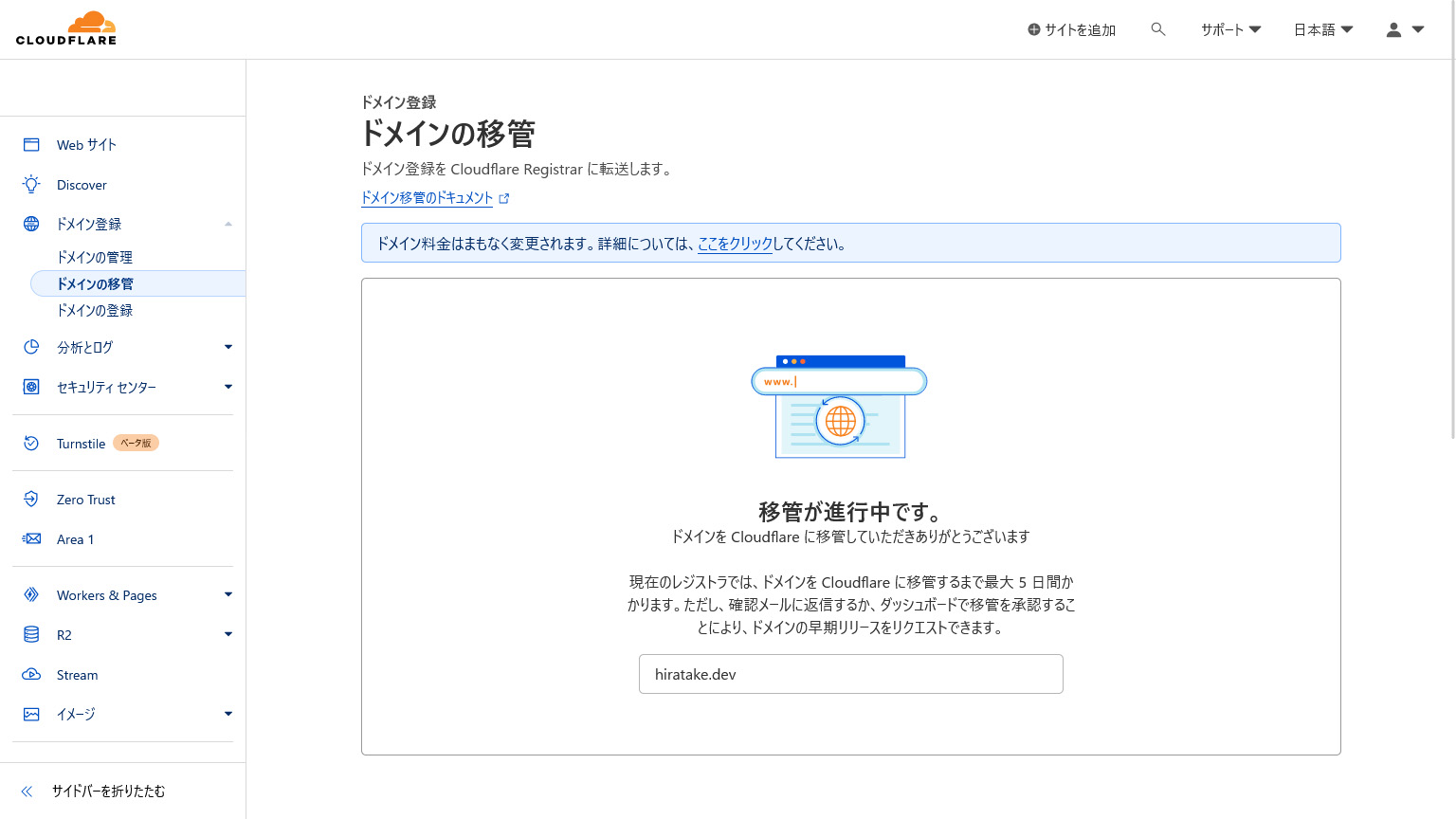Select ドメインの移管 in the sidebar

point(138,283)
